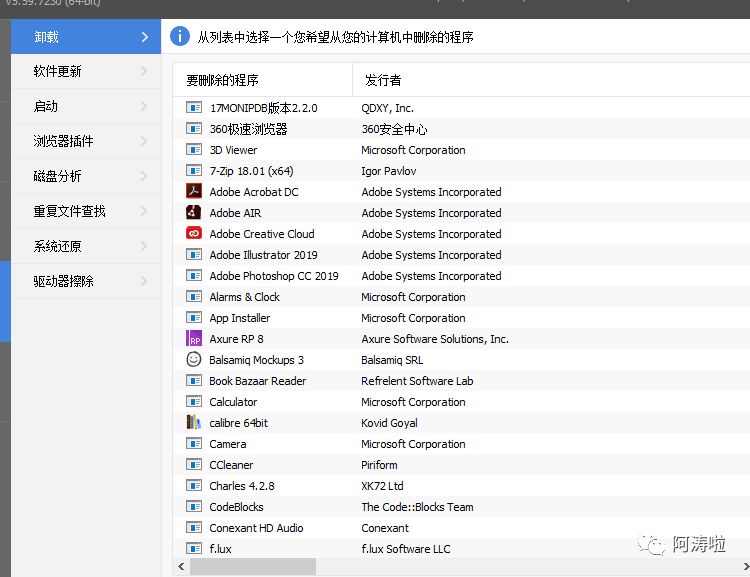Click the publisher 360安全中心
The height and width of the screenshot is (577, 750).
pyautogui.click(x=395, y=129)
